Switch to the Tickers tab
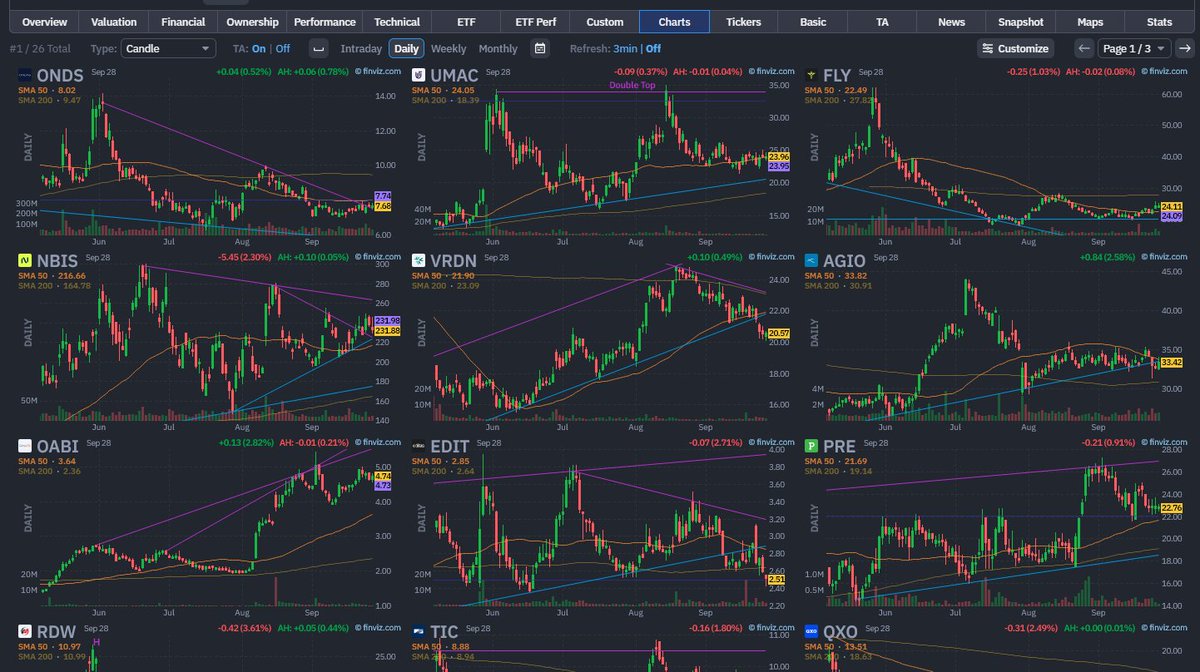 click(743, 22)
